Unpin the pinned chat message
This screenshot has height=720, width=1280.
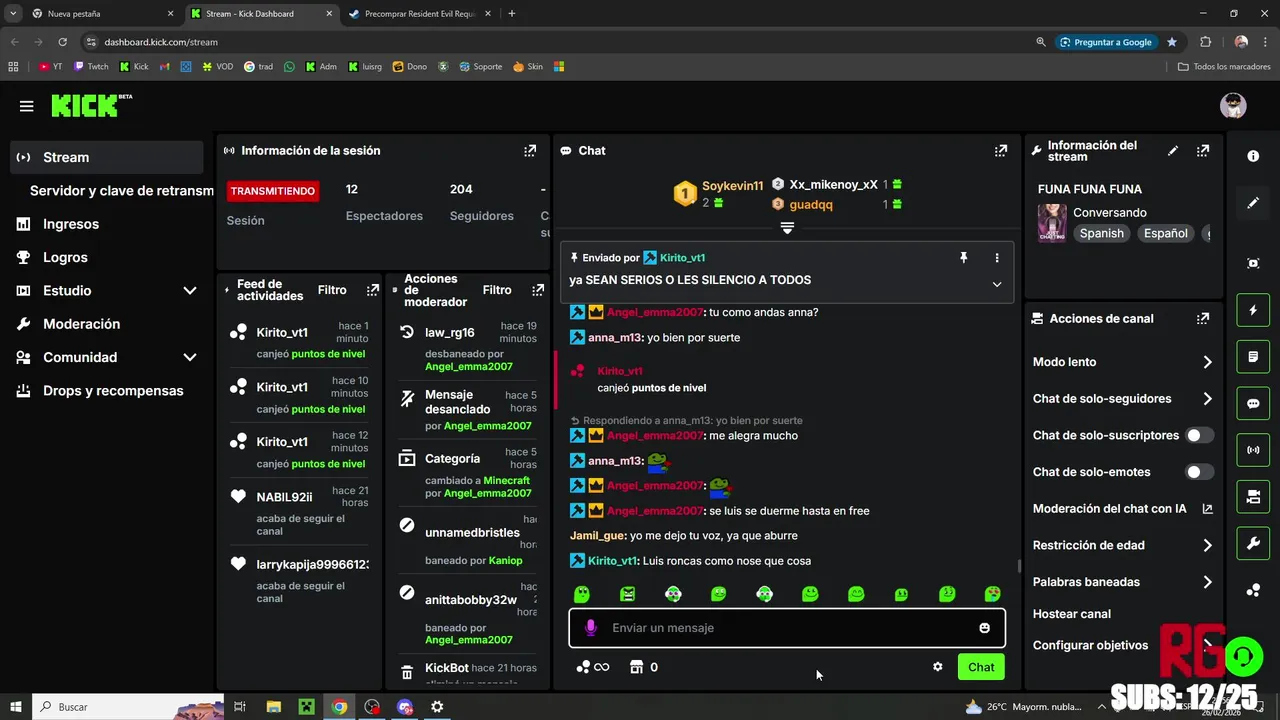[x=964, y=258]
